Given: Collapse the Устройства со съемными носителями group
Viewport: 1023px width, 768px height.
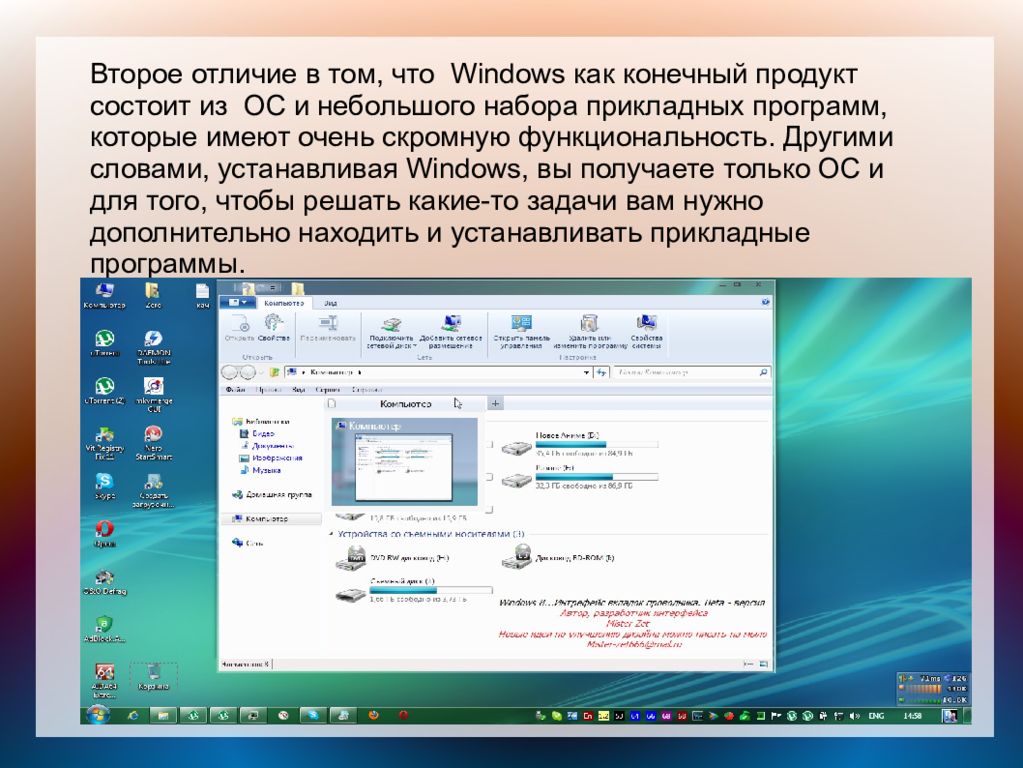Looking at the screenshot, I should click(331, 534).
